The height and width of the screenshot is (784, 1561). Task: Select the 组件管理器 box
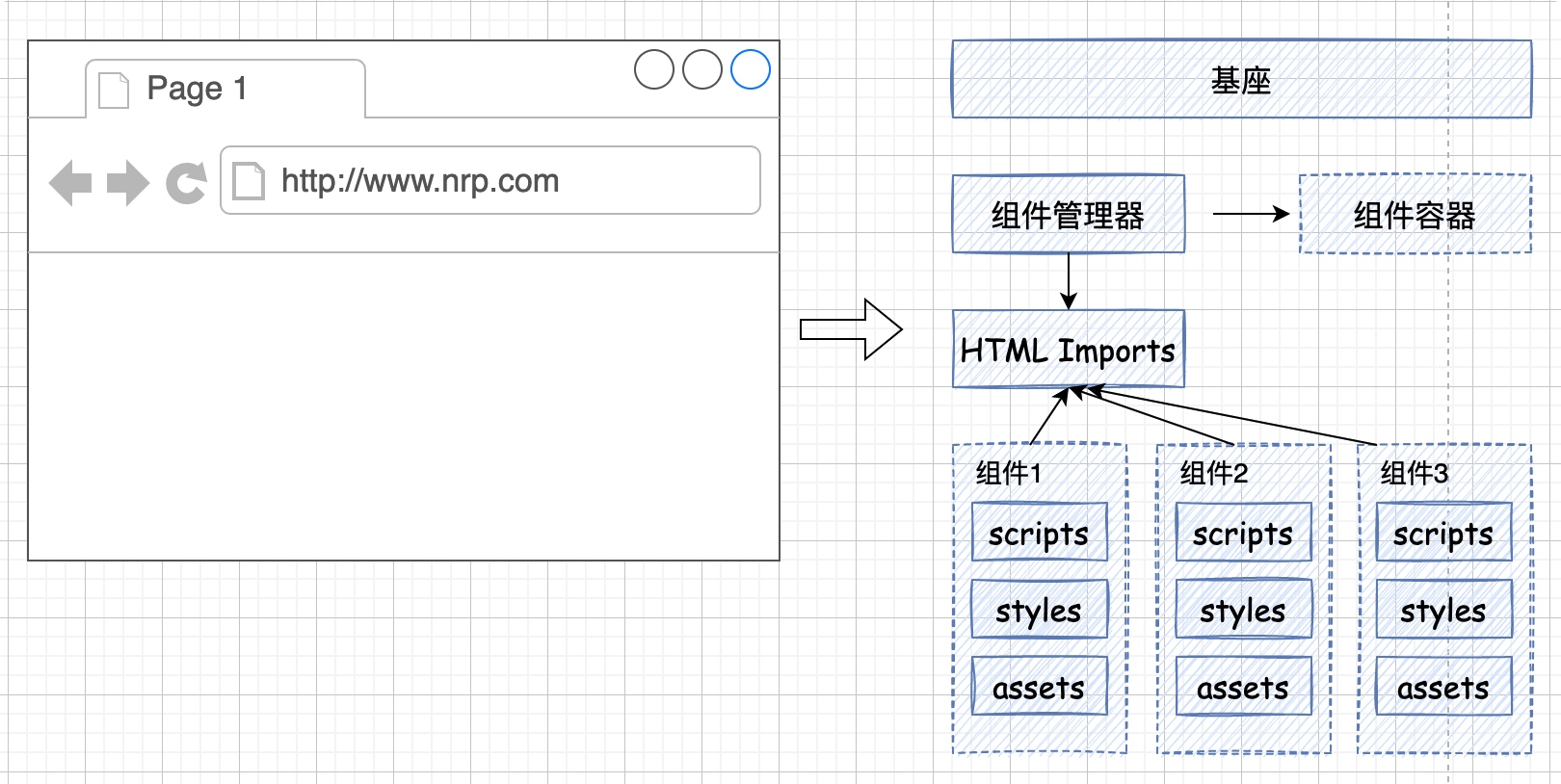[1068, 214]
